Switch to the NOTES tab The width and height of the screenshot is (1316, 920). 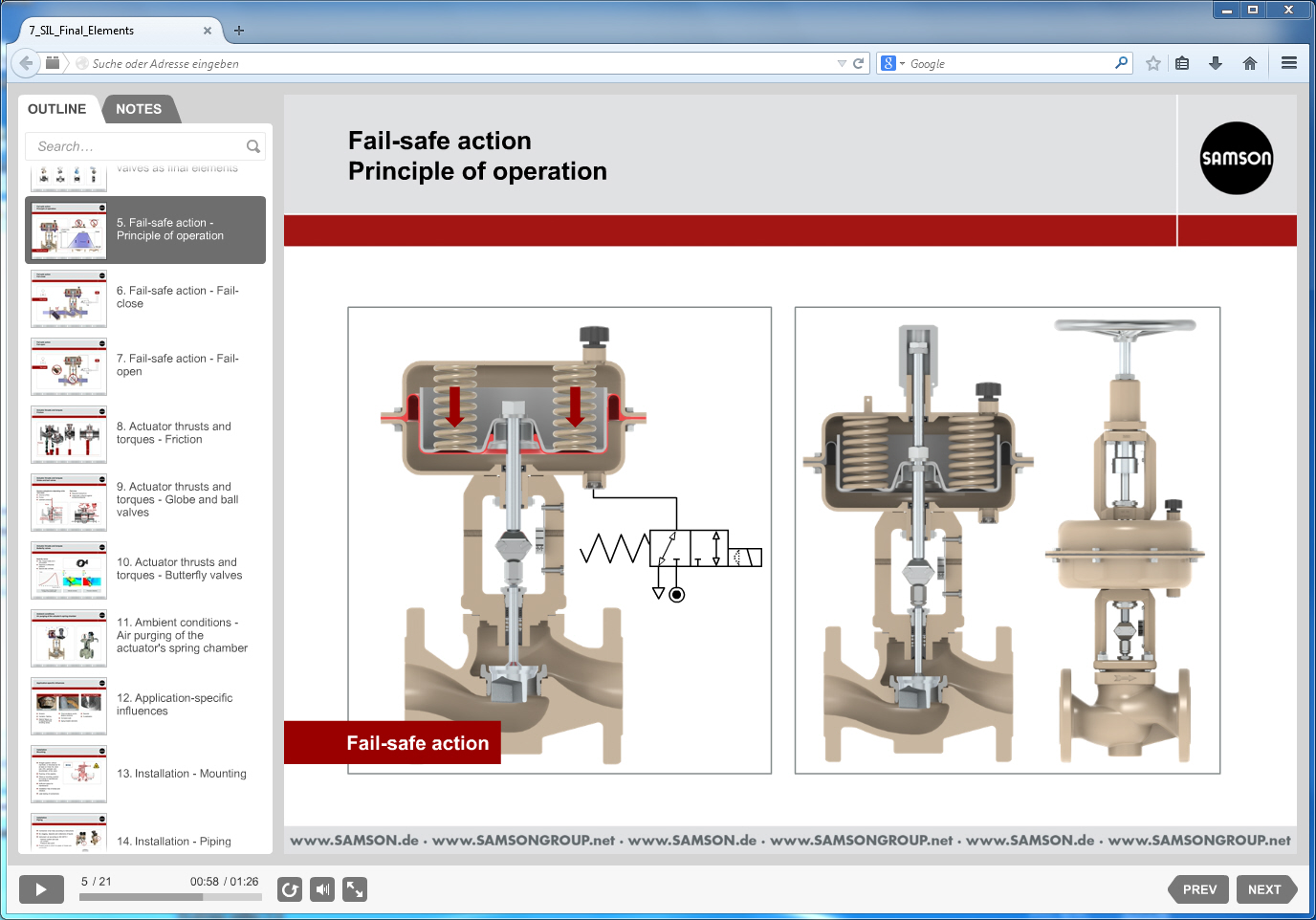tap(139, 109)
